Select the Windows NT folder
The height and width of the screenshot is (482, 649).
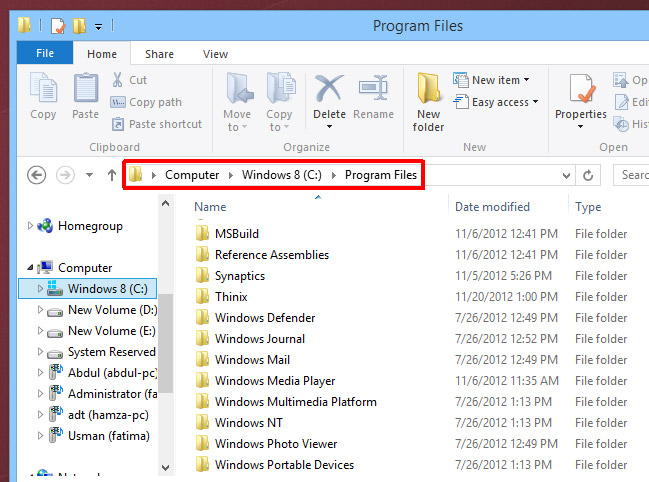point(248,423)
